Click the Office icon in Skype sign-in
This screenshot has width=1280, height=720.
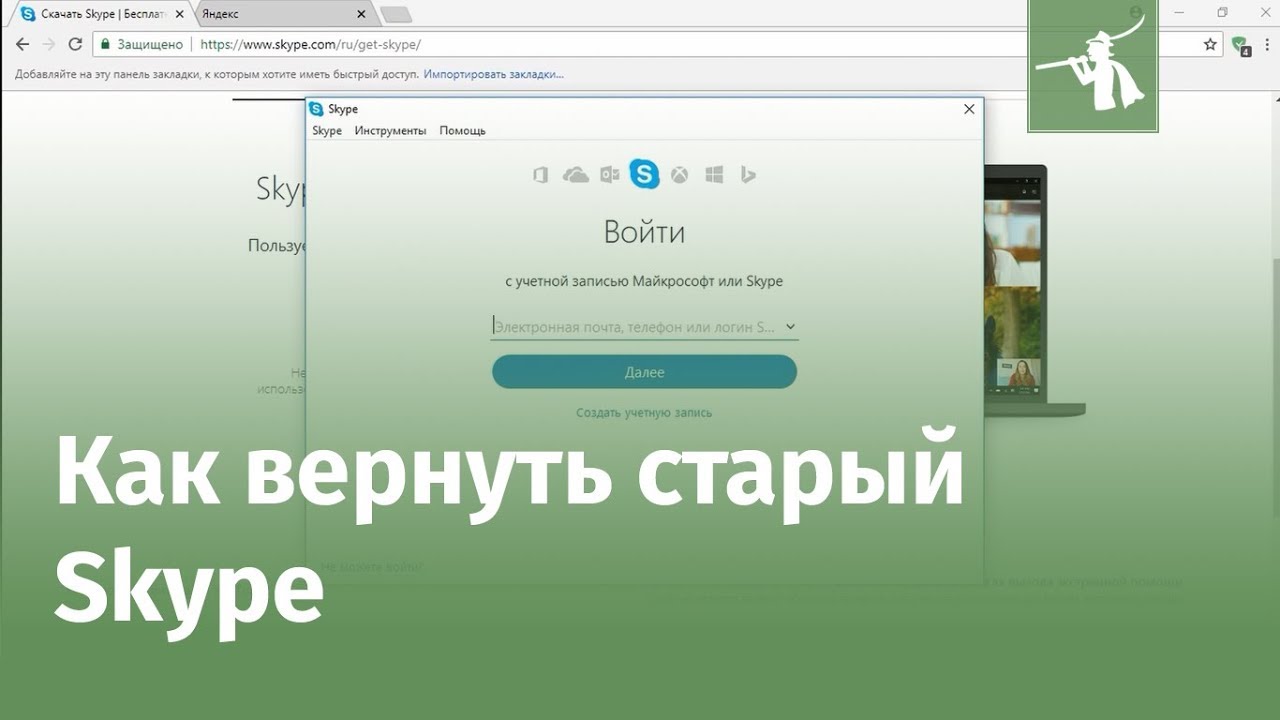tap(541, 175)
